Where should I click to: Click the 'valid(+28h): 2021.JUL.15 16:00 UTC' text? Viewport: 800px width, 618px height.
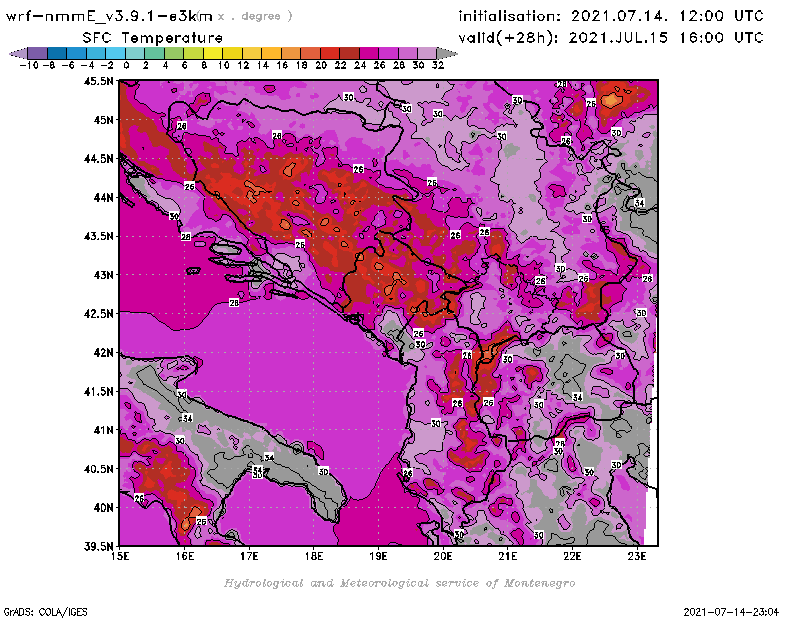pyautogui.click(x=611, y=38)
